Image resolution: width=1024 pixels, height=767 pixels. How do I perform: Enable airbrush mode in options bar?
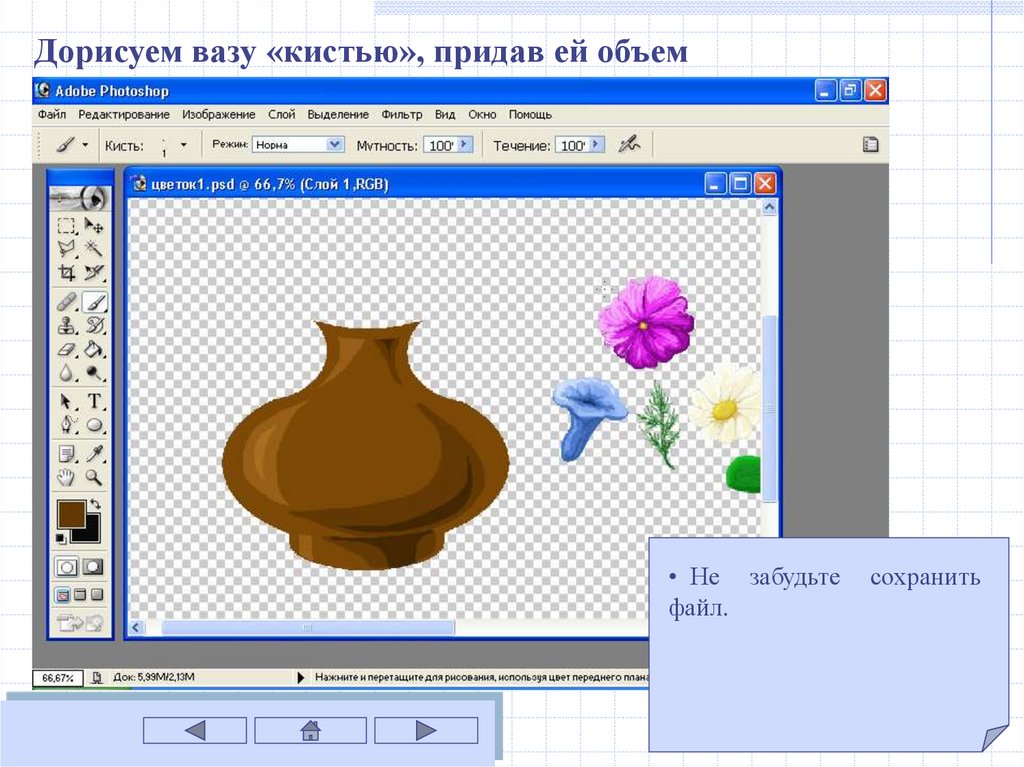629,144
